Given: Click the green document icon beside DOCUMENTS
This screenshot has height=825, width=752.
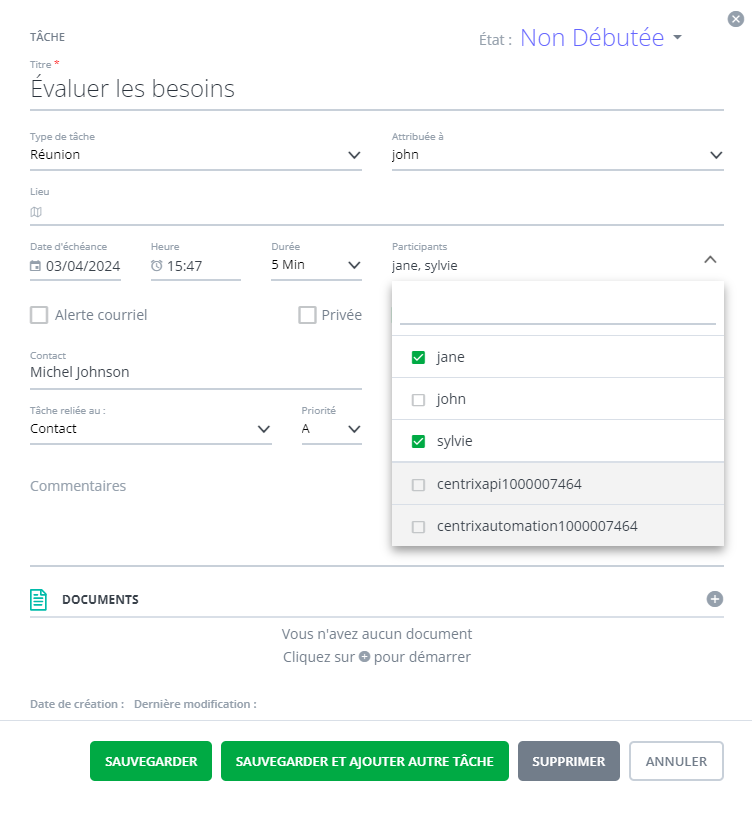Looking at the screenshot, I should point(38,599).
